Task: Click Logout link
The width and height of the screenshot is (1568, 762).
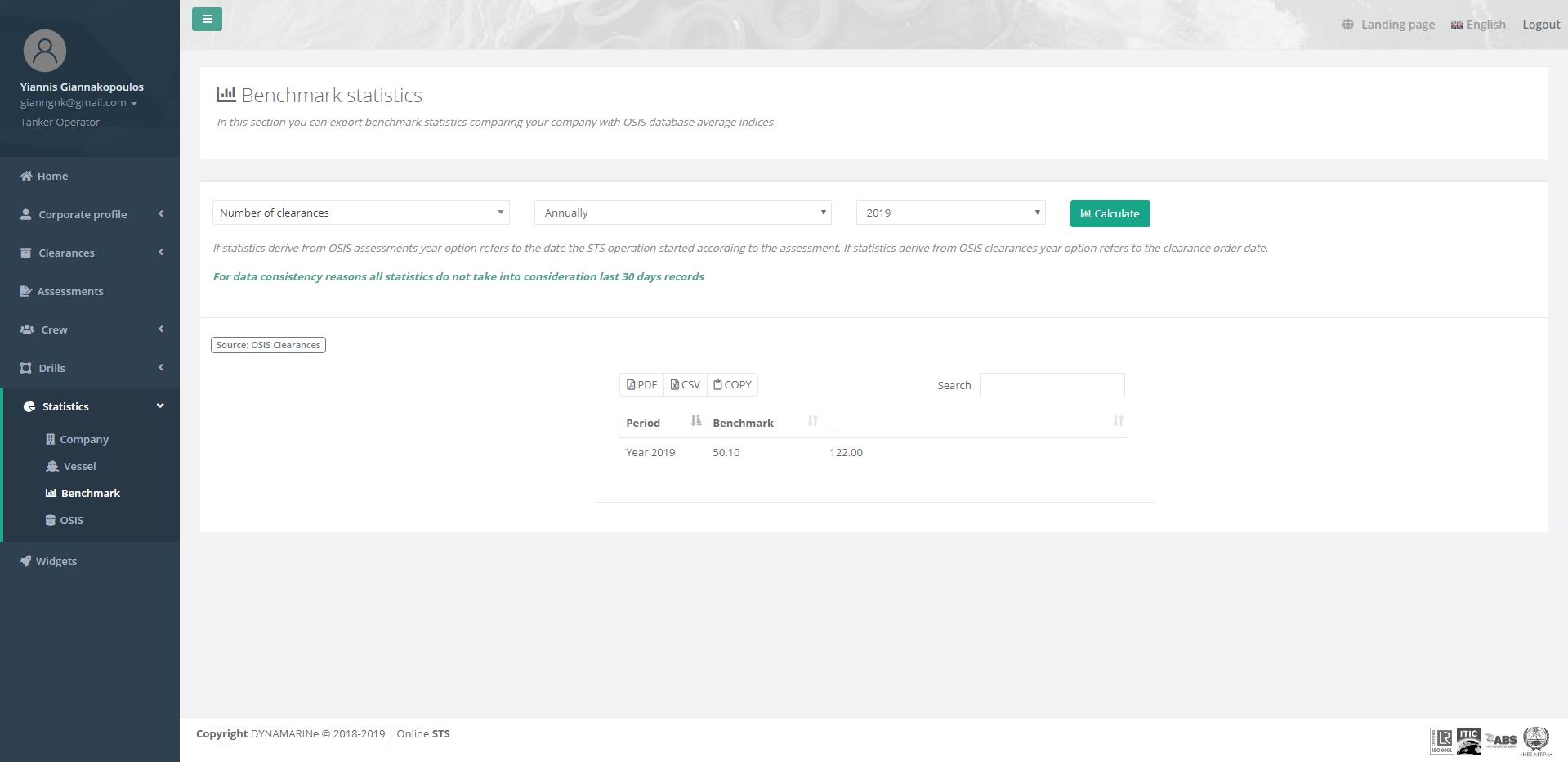Action: (1540, 25)
